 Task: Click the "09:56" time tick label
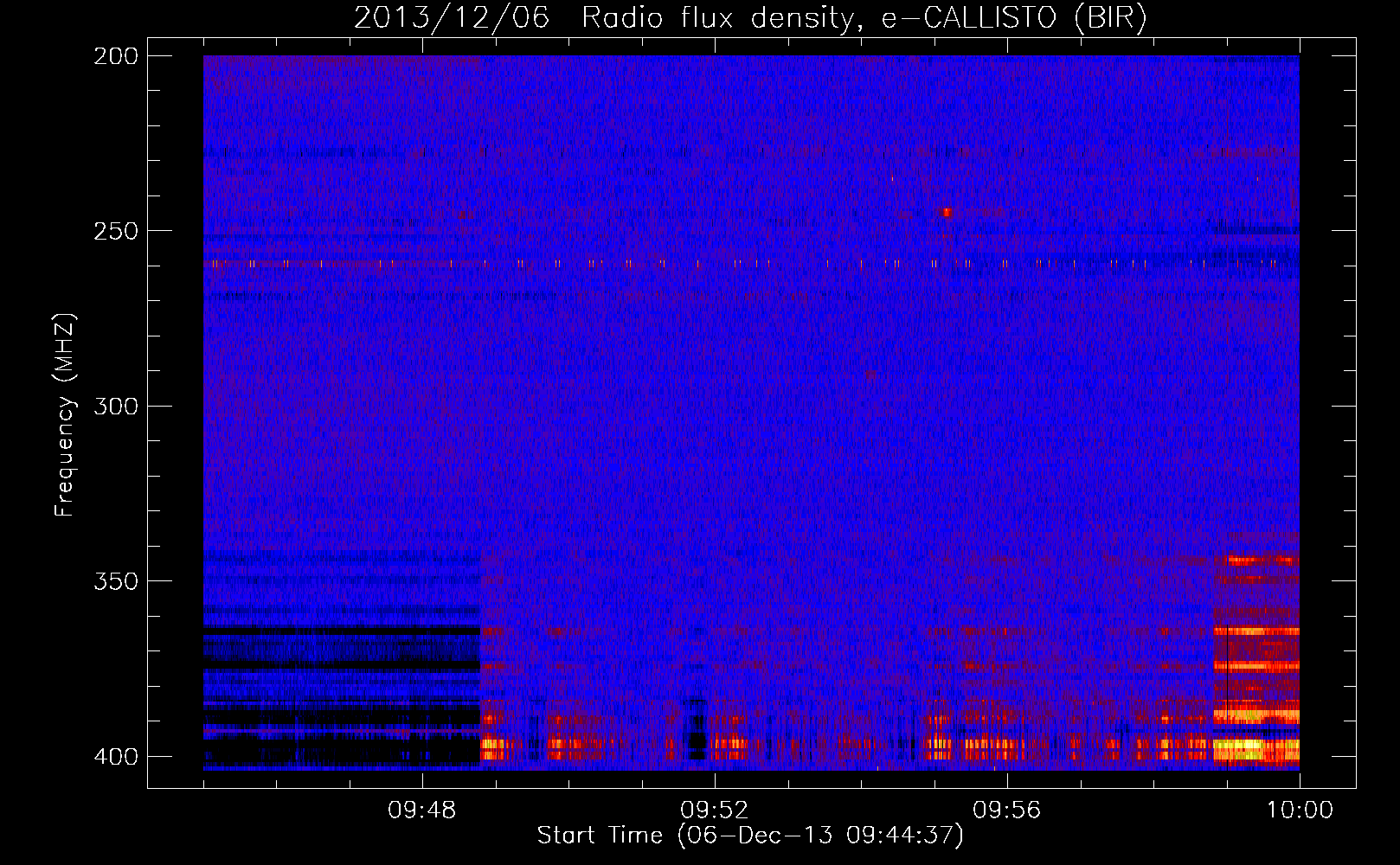pyautogui.click(x=1007, y=811)
